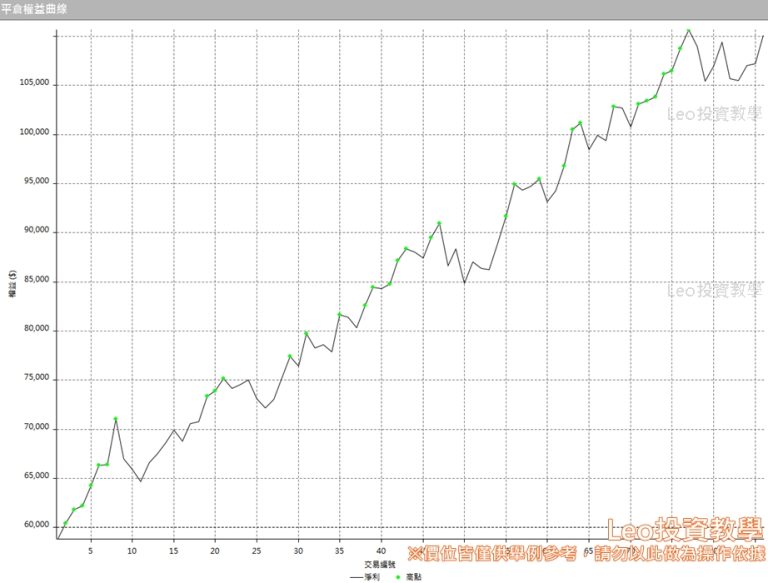Click the 105,000 y-axis tick label
This screenshot has width=768, height=583.
coord(35,85)
